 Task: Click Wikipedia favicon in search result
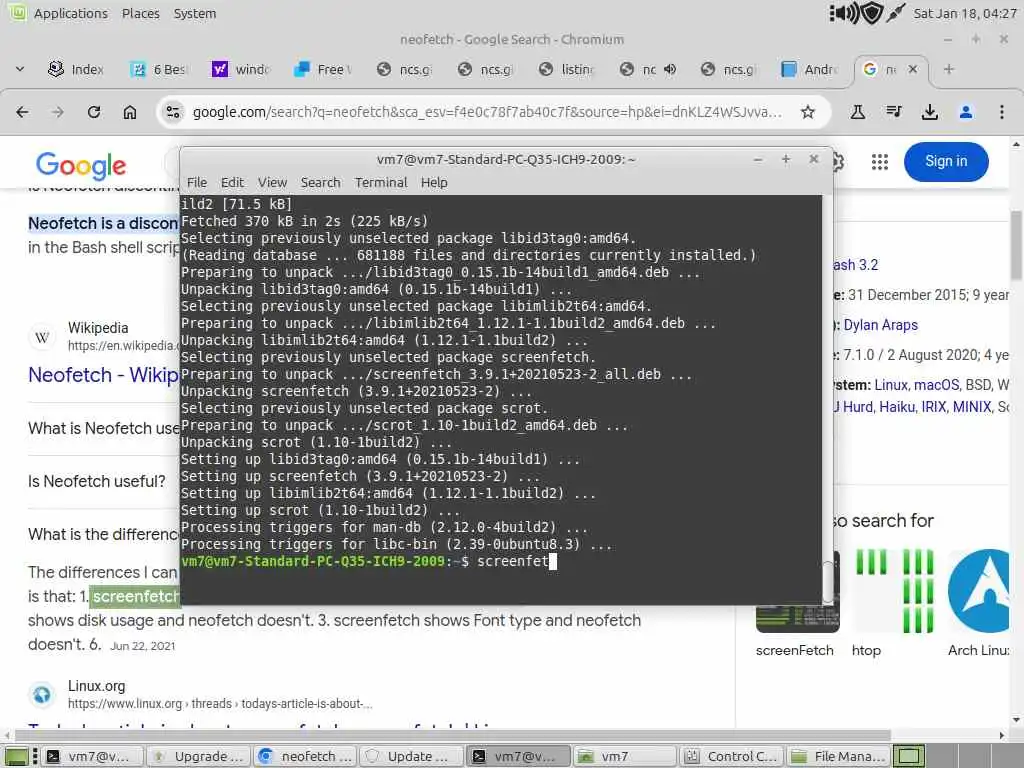click(42, 337)
